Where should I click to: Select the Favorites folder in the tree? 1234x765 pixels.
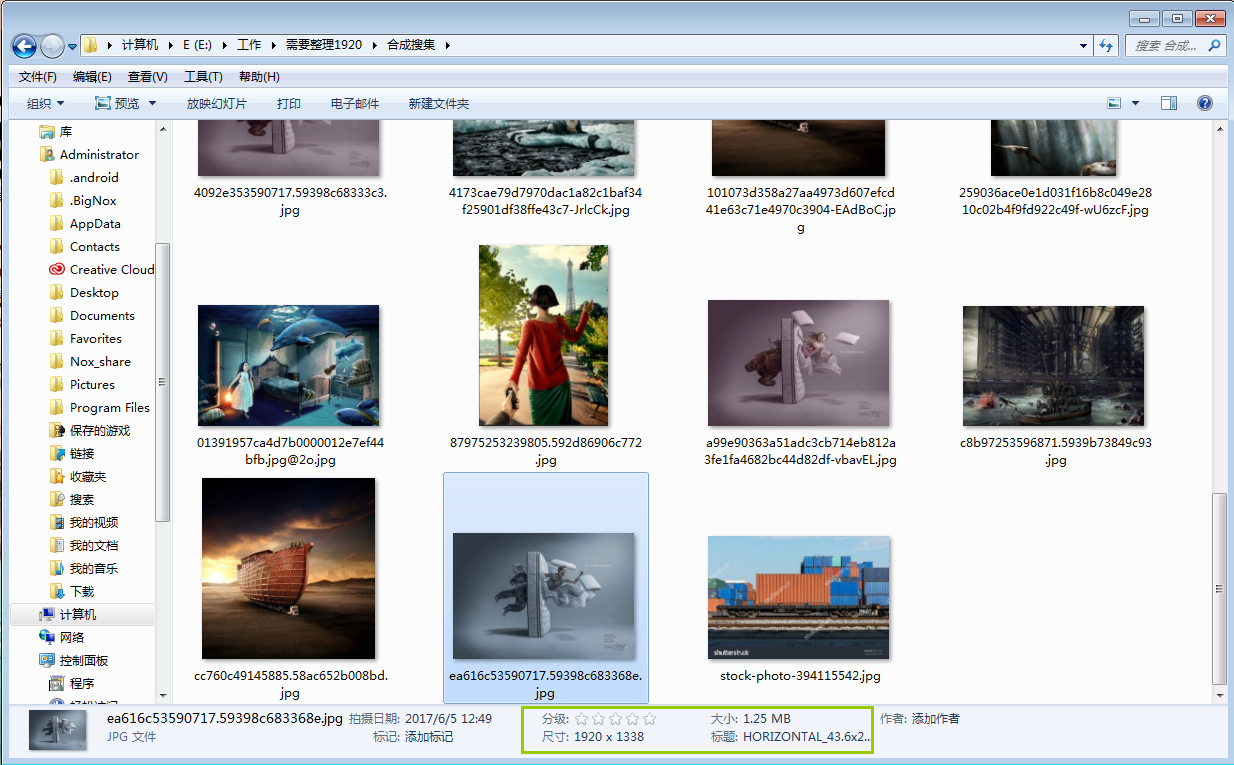click(96, 338)
